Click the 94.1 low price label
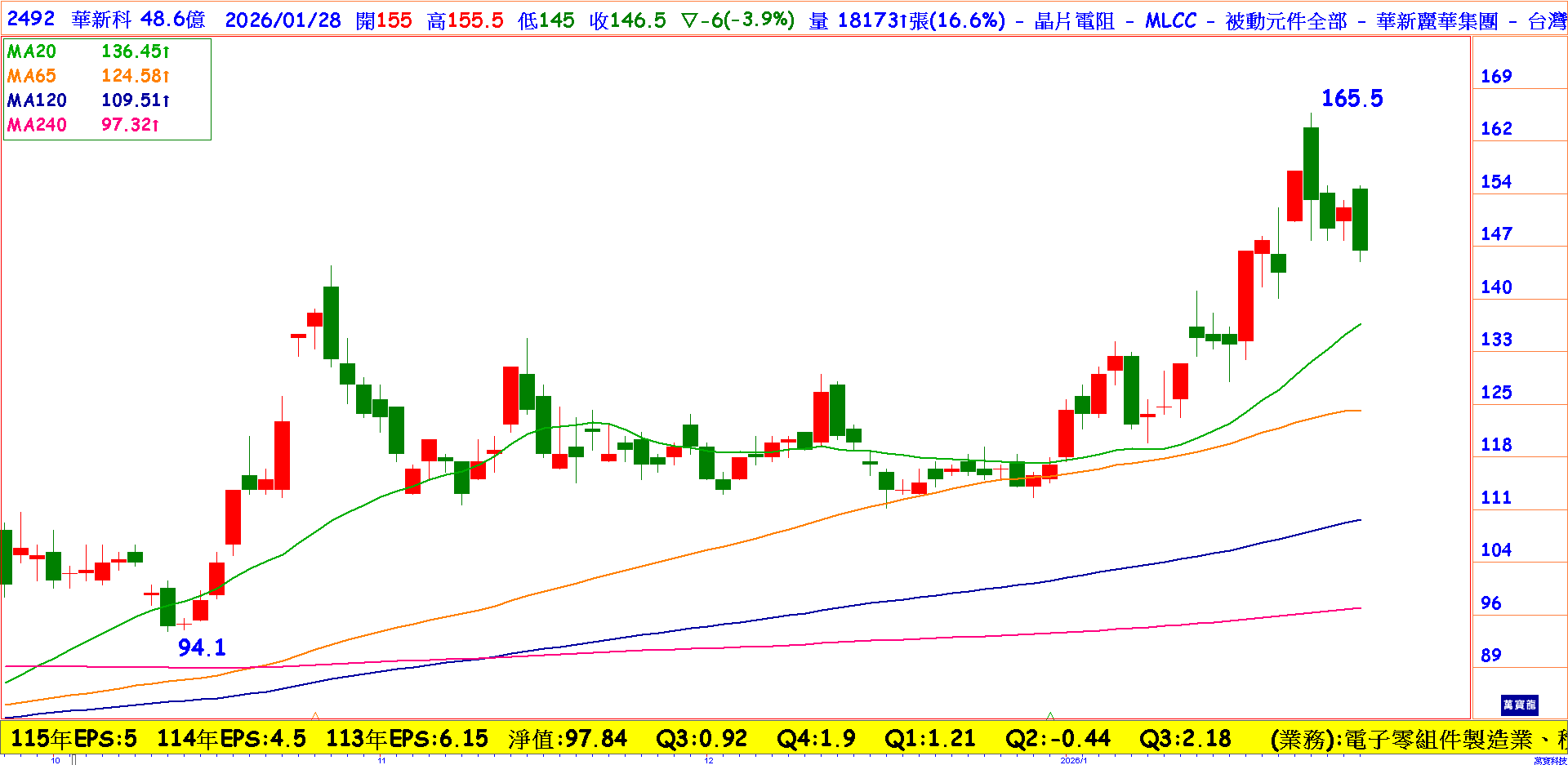Image resolution: width=1568 pixels, height=765 pixels. click(202, 647)
